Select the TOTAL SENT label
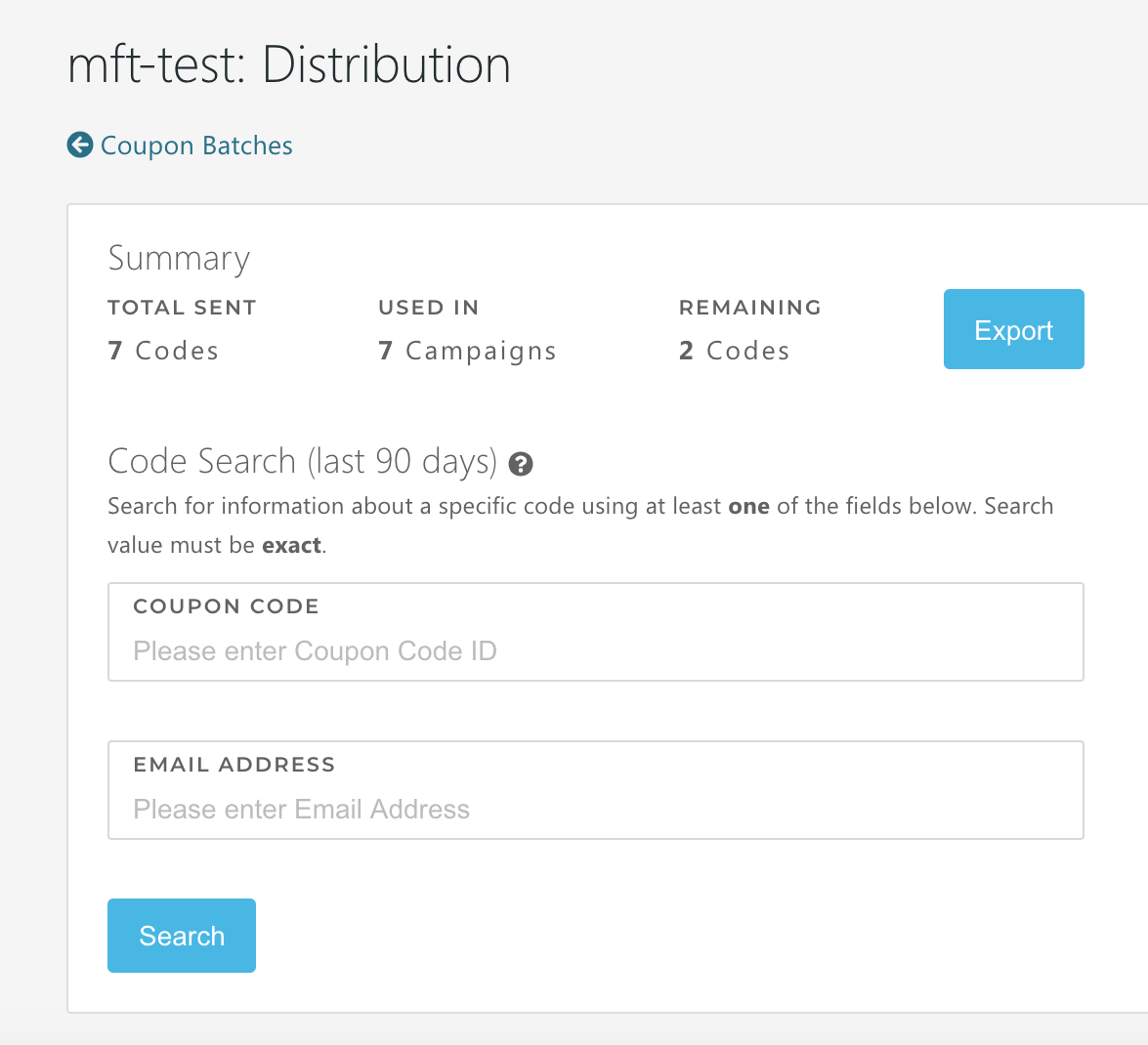Viewport: 1148px width, 1045px height. (x=182, y=308)
